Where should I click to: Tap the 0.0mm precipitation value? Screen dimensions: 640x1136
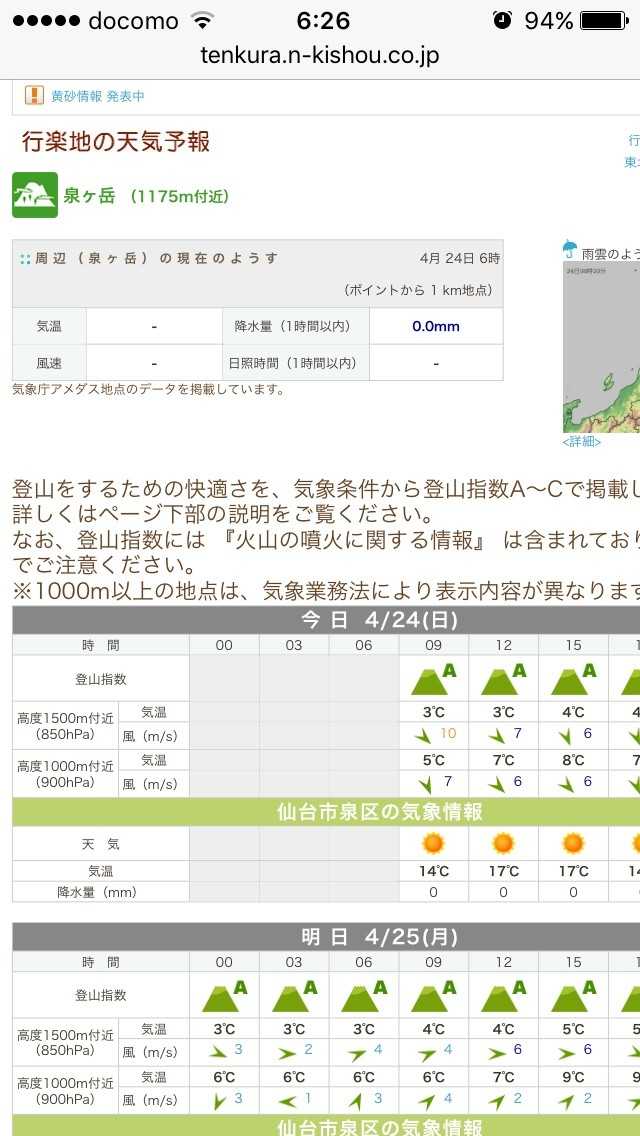pos(436,326)
